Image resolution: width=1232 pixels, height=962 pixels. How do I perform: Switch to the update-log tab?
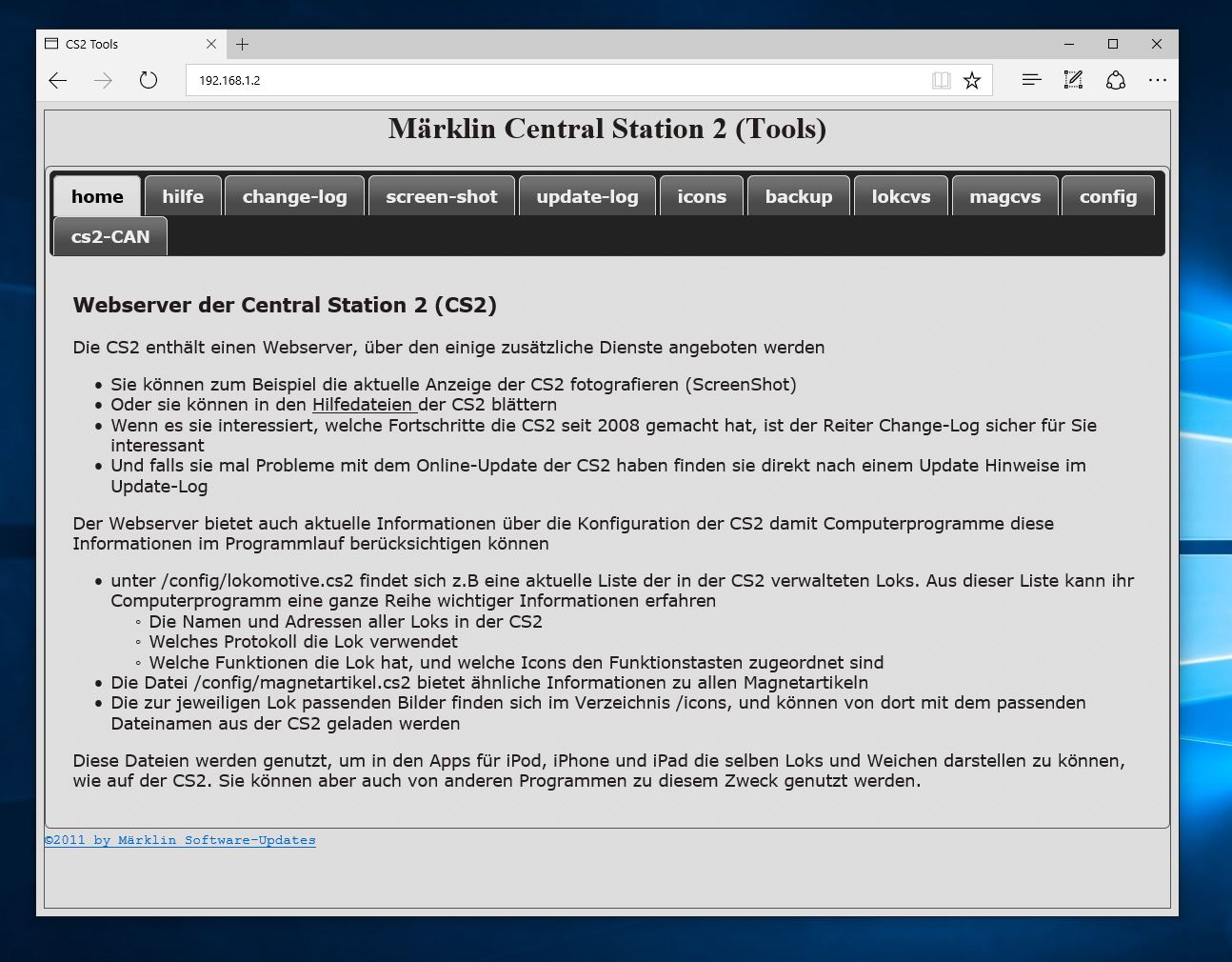(x=587, y=196)
